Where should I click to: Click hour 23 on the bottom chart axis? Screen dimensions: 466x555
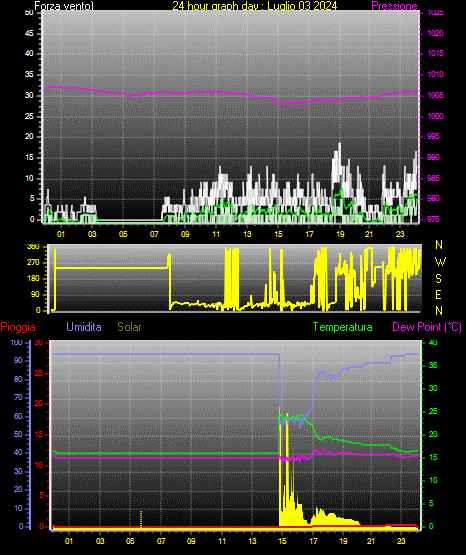click(401, 541)
